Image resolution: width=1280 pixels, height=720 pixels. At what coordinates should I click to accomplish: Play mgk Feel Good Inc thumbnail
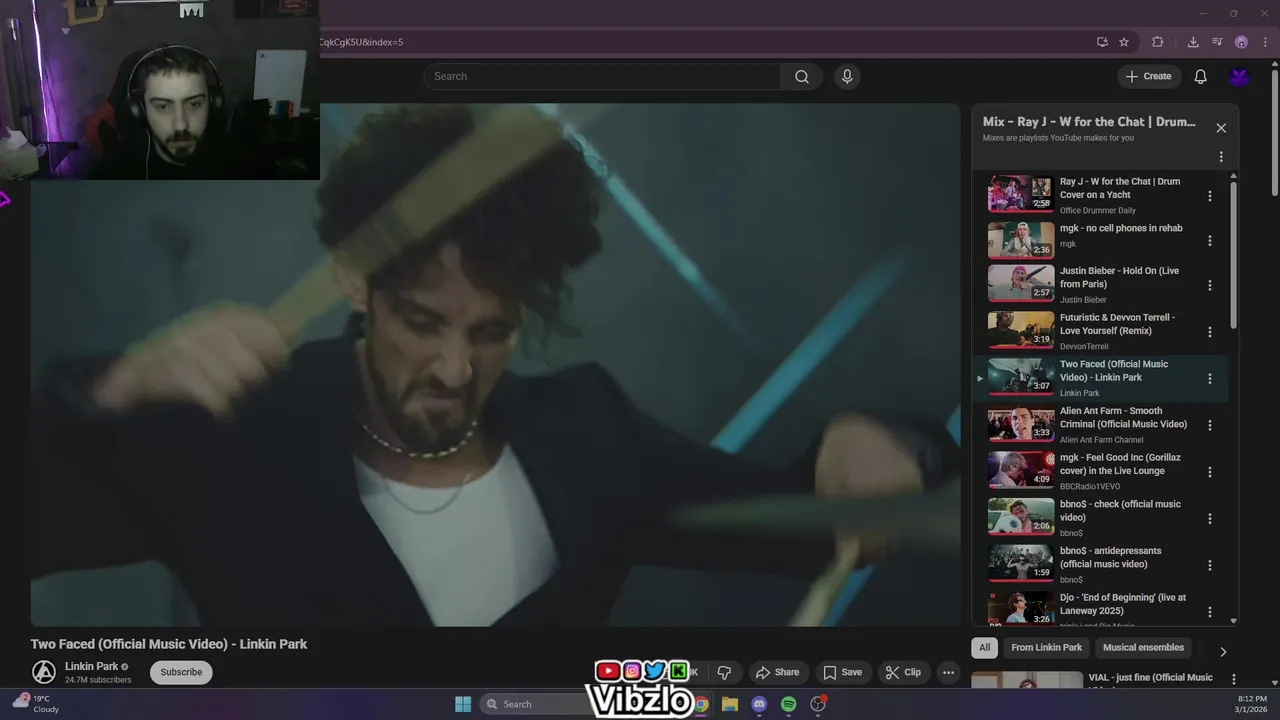1021,470
